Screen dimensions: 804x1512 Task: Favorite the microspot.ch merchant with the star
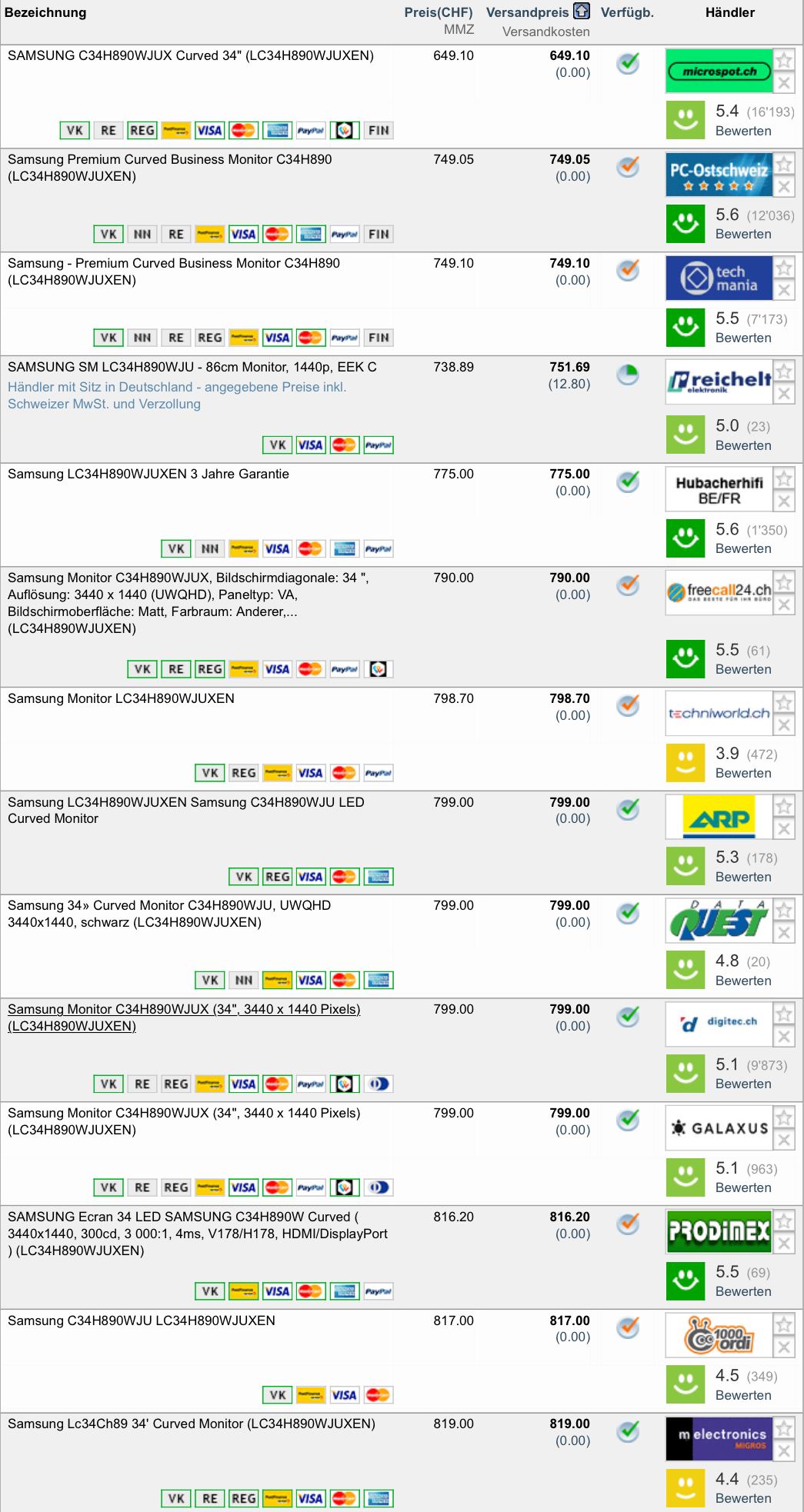(x=783, y=60)
